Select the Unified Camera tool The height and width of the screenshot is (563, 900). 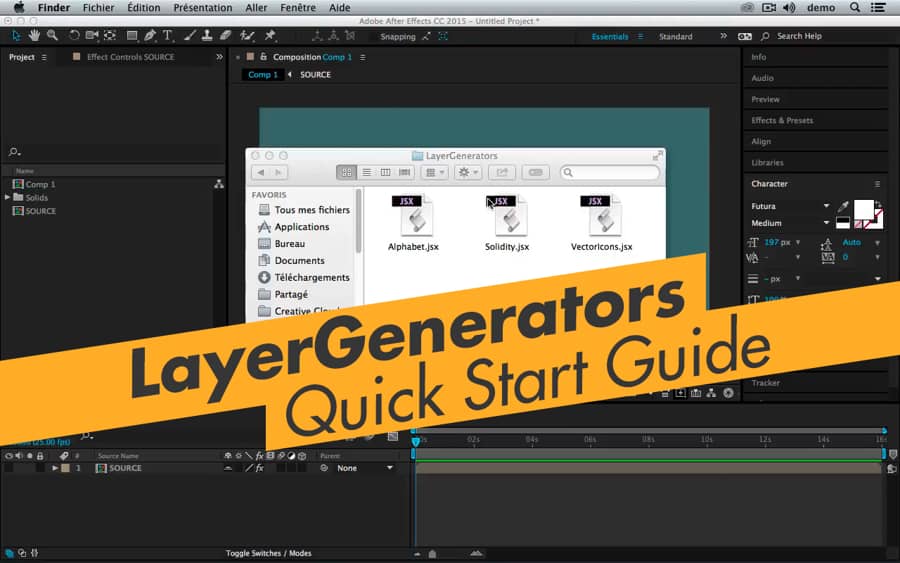pyautogui.click(x=91, y=36)
